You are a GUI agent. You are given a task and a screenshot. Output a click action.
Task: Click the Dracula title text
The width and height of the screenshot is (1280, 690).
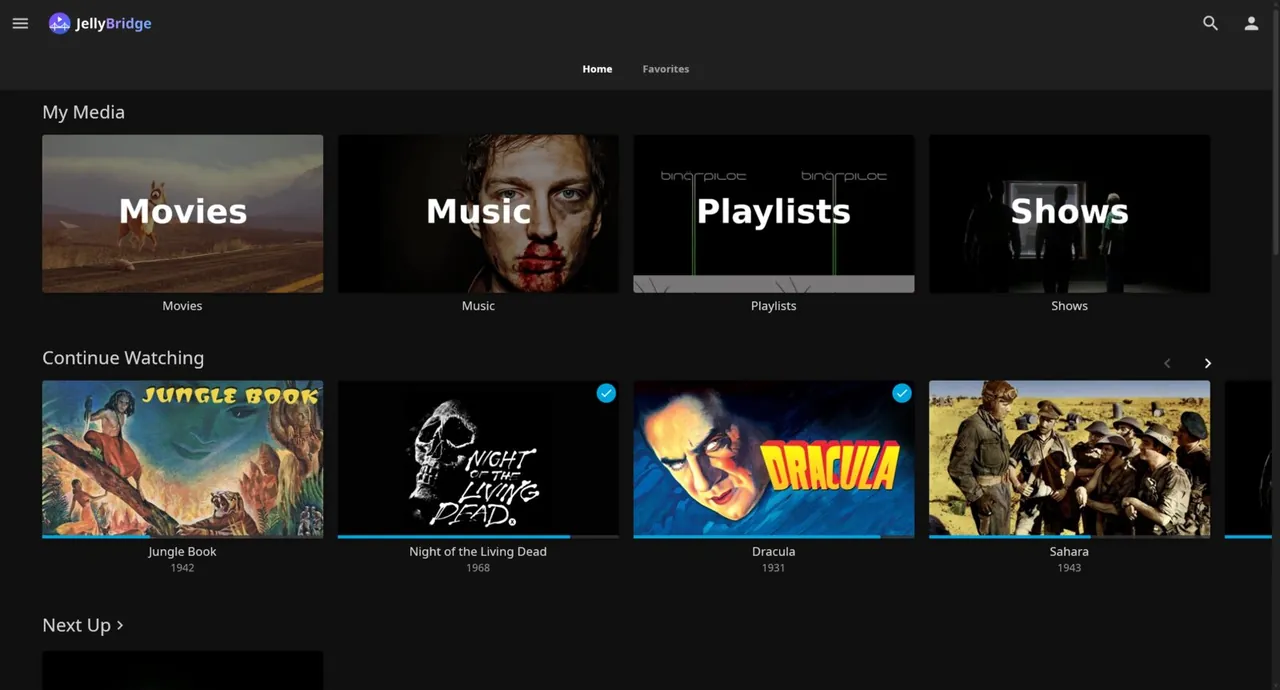click(x=774, y=551)
